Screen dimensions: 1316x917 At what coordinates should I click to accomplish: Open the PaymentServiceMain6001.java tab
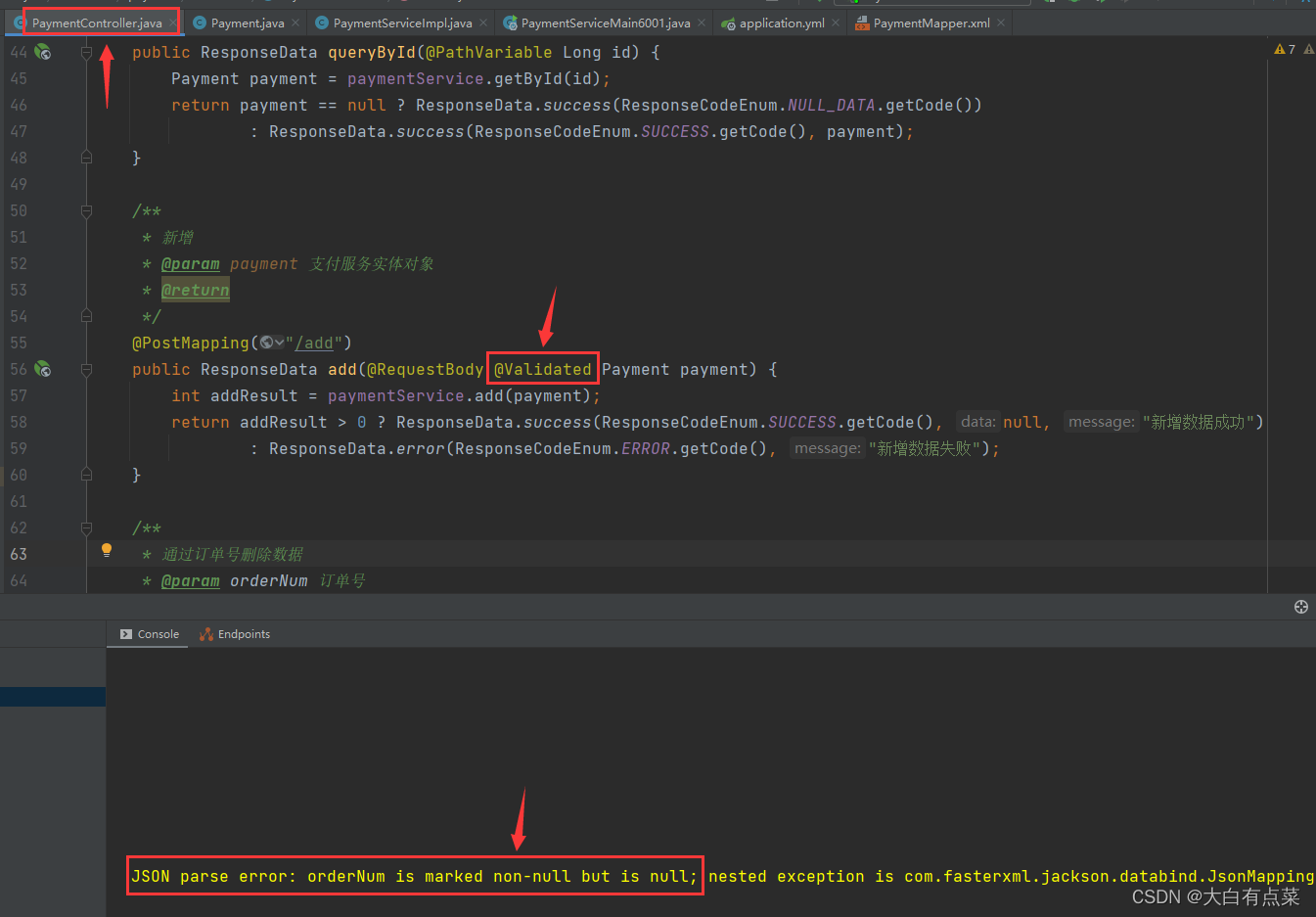[x=605, y=23]
